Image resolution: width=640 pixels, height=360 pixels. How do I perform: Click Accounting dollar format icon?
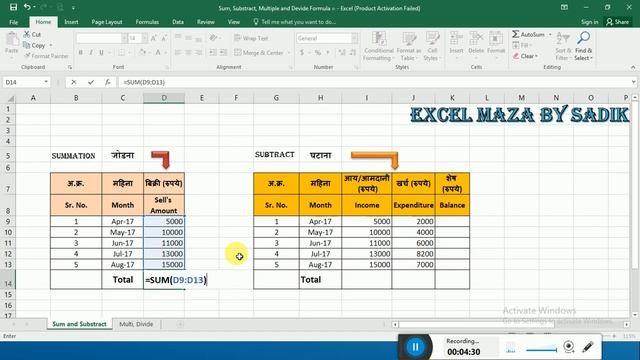pos(302,52)
